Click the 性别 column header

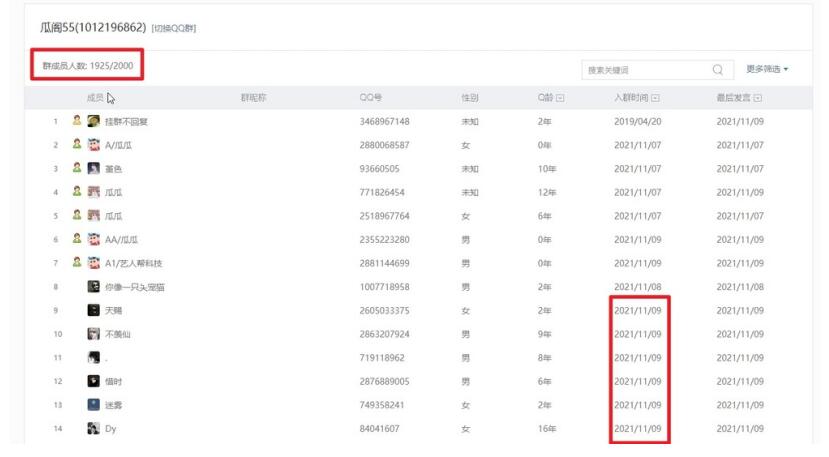pyautogui.click(x=469, y=98)
